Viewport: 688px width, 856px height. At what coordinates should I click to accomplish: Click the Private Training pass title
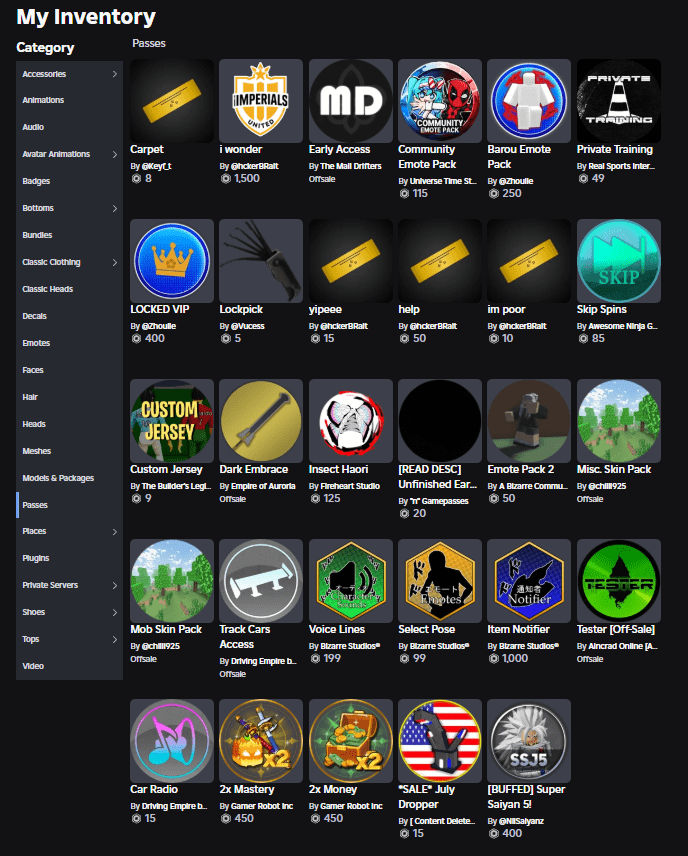click(614, 150)
